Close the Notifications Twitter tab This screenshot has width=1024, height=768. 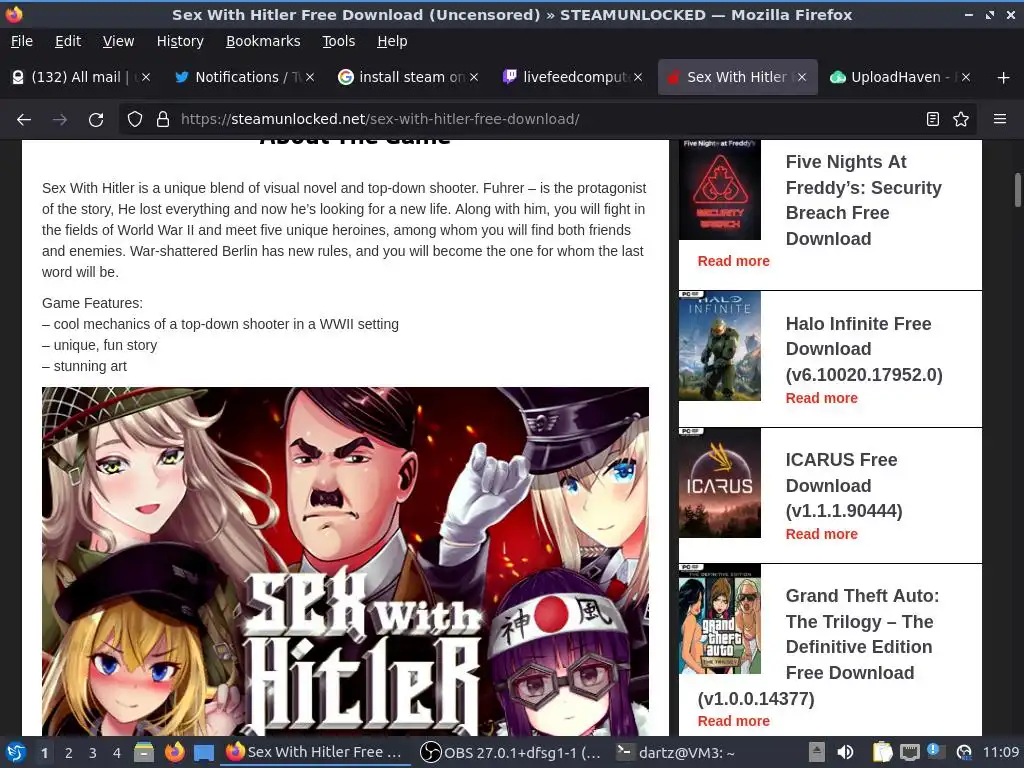point(310,77)
